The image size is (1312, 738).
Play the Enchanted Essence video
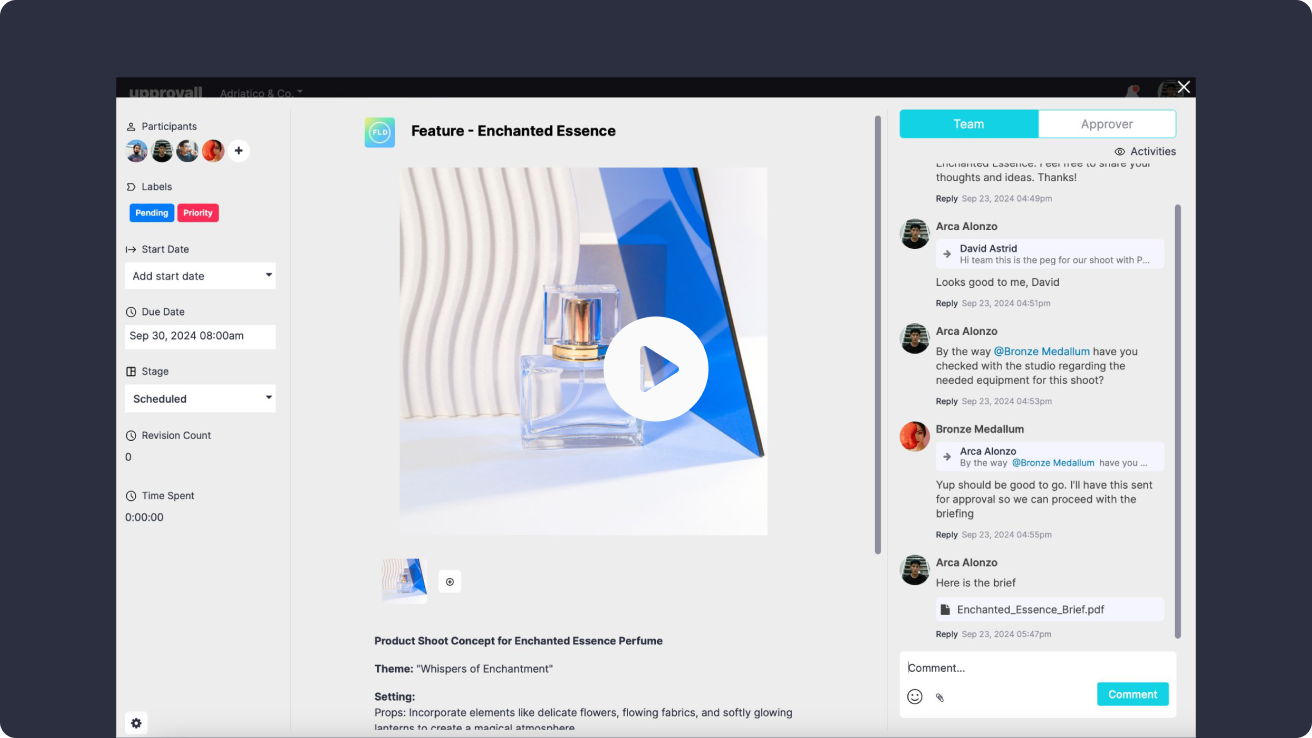[x=656, y=369]
